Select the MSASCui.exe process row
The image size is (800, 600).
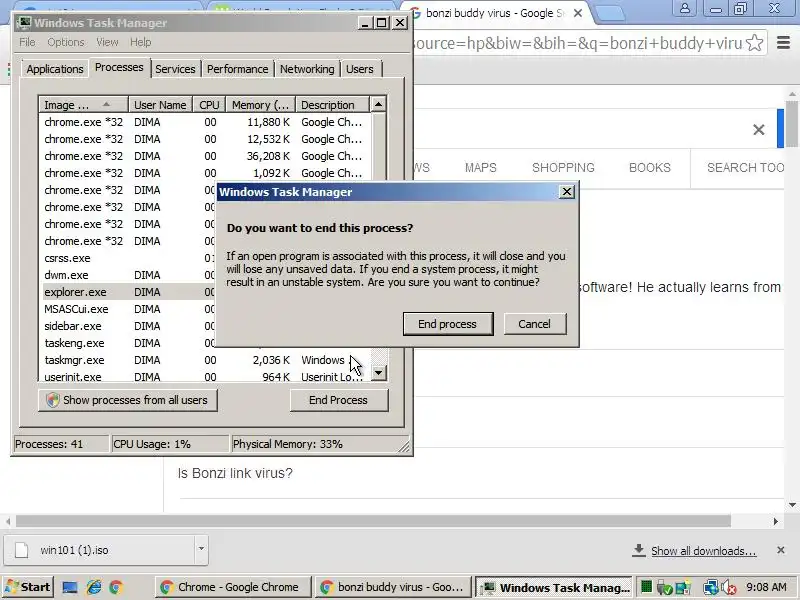point(128,309)
